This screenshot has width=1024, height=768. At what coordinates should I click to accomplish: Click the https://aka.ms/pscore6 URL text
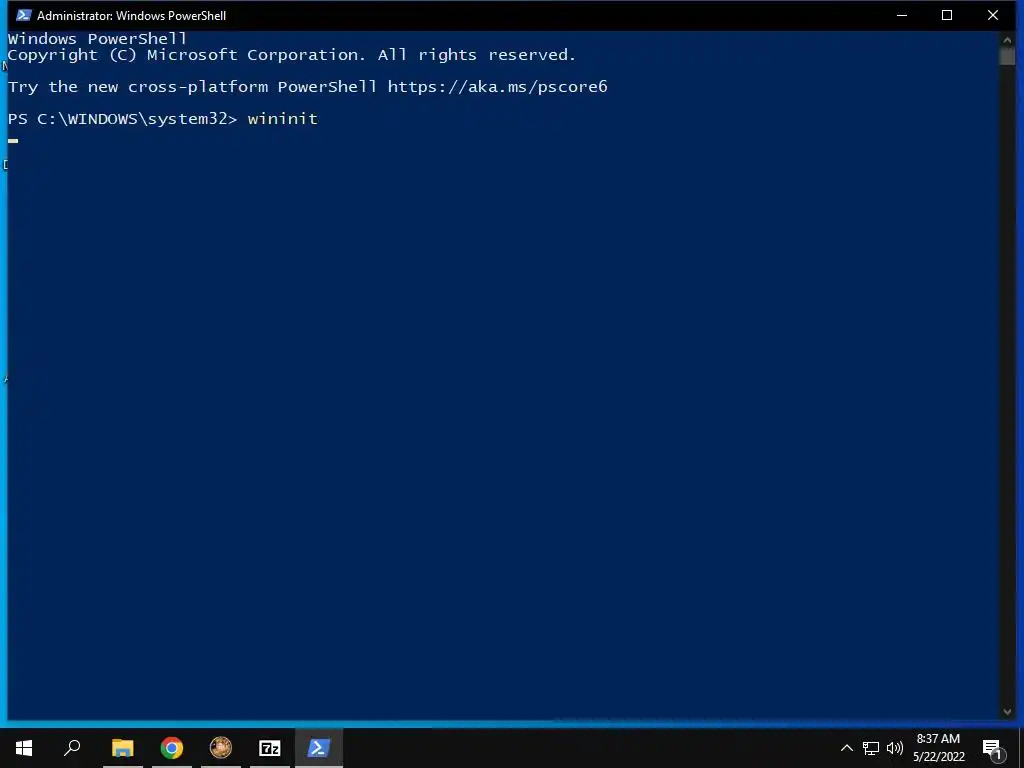pos(498,87)
